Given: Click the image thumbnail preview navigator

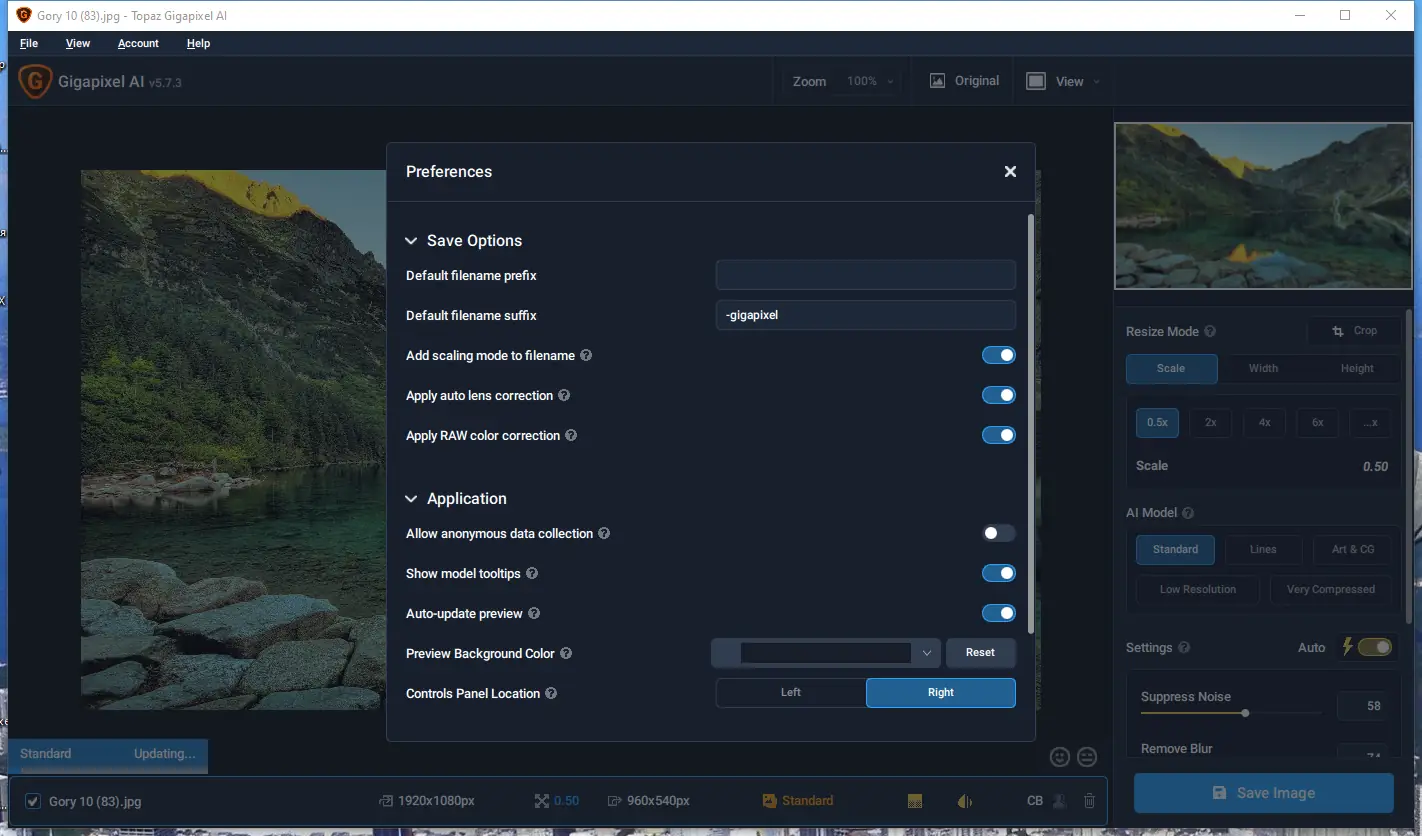Looking at the screenshot, I should (x=1263, y=206).
